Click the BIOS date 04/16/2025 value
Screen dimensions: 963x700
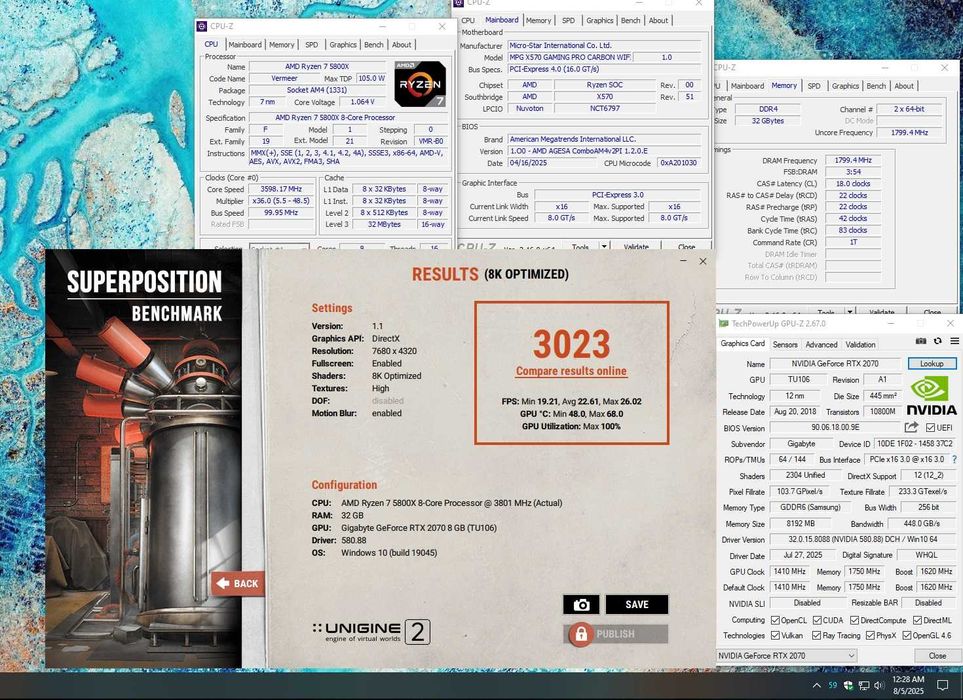[552, 163]
